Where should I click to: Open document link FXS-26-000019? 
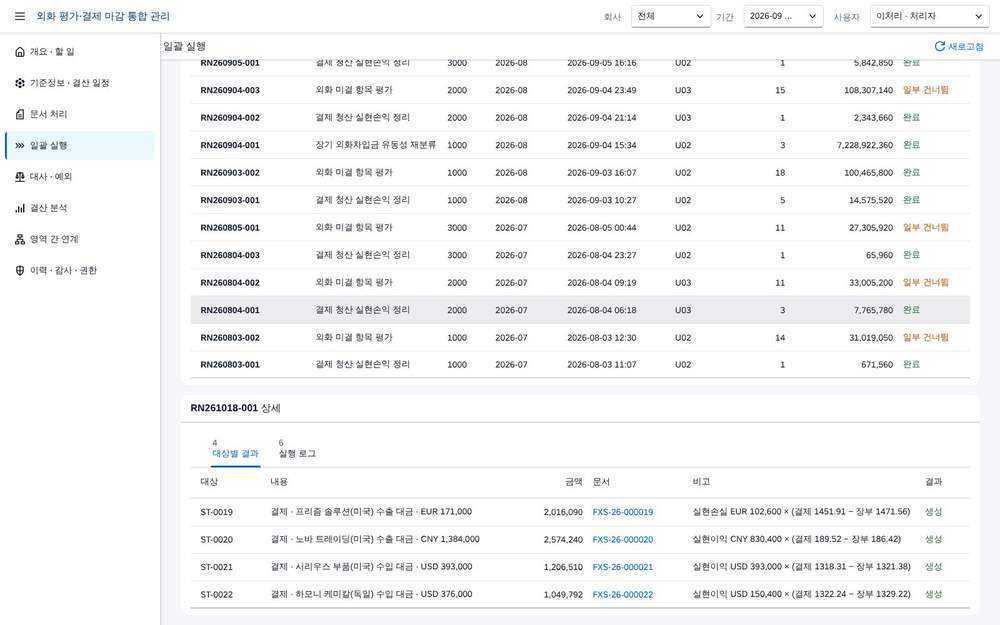pos(622,512)
